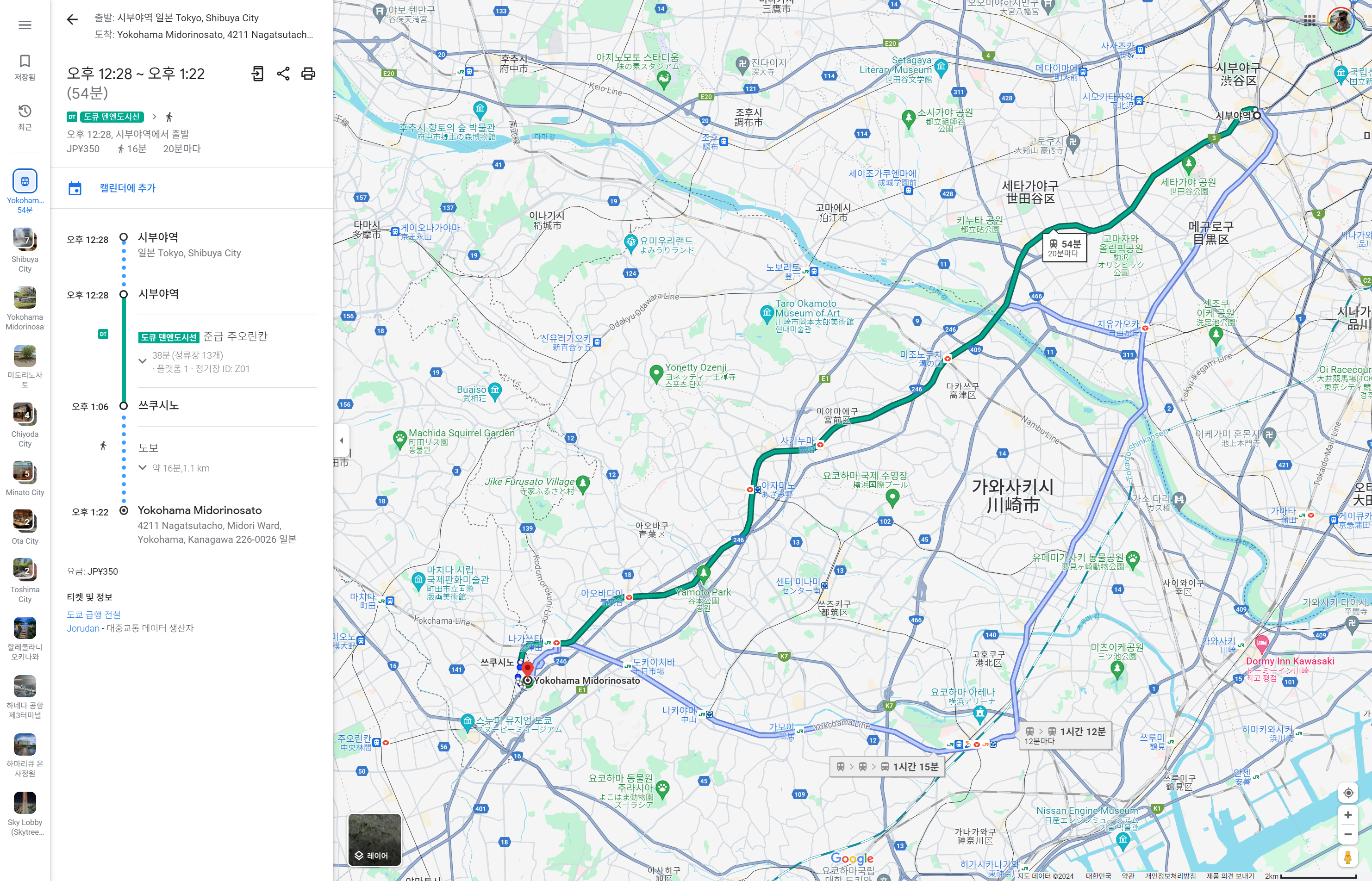The width and height of the screenshot is (1372, 881).
Task: Open the Google apps grid icon
Action: [x=1310, y=21]
